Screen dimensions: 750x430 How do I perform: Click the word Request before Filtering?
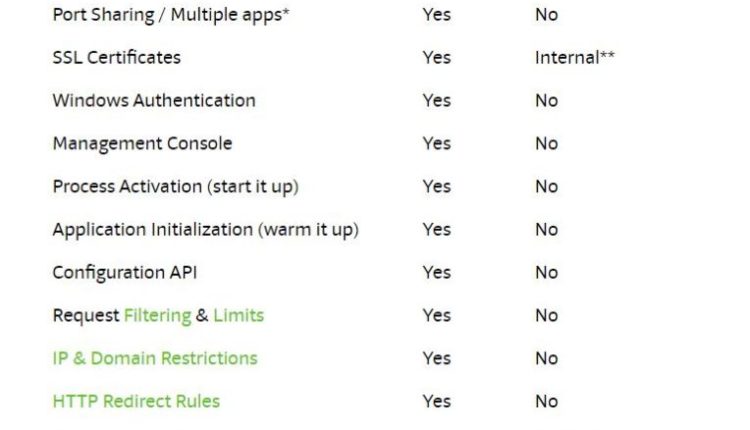(85, 316)
